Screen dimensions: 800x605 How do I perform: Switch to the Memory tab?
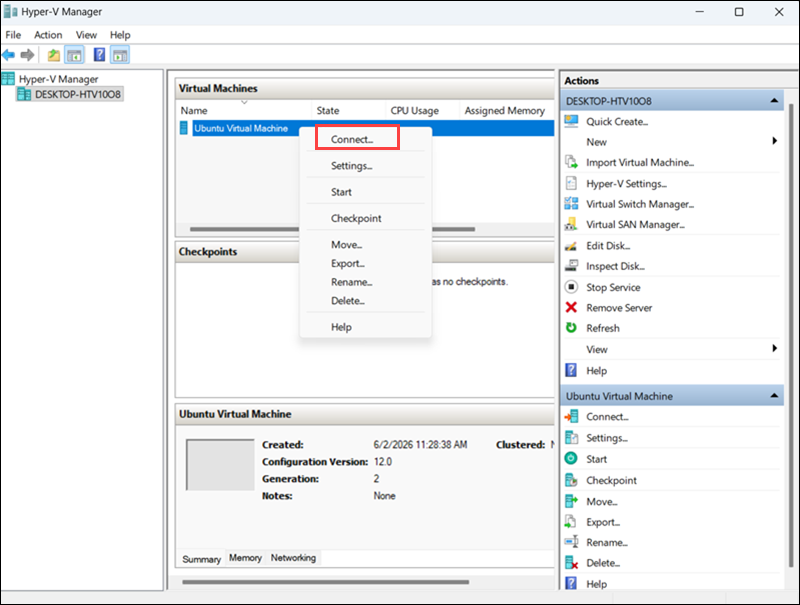pos(245,558)
